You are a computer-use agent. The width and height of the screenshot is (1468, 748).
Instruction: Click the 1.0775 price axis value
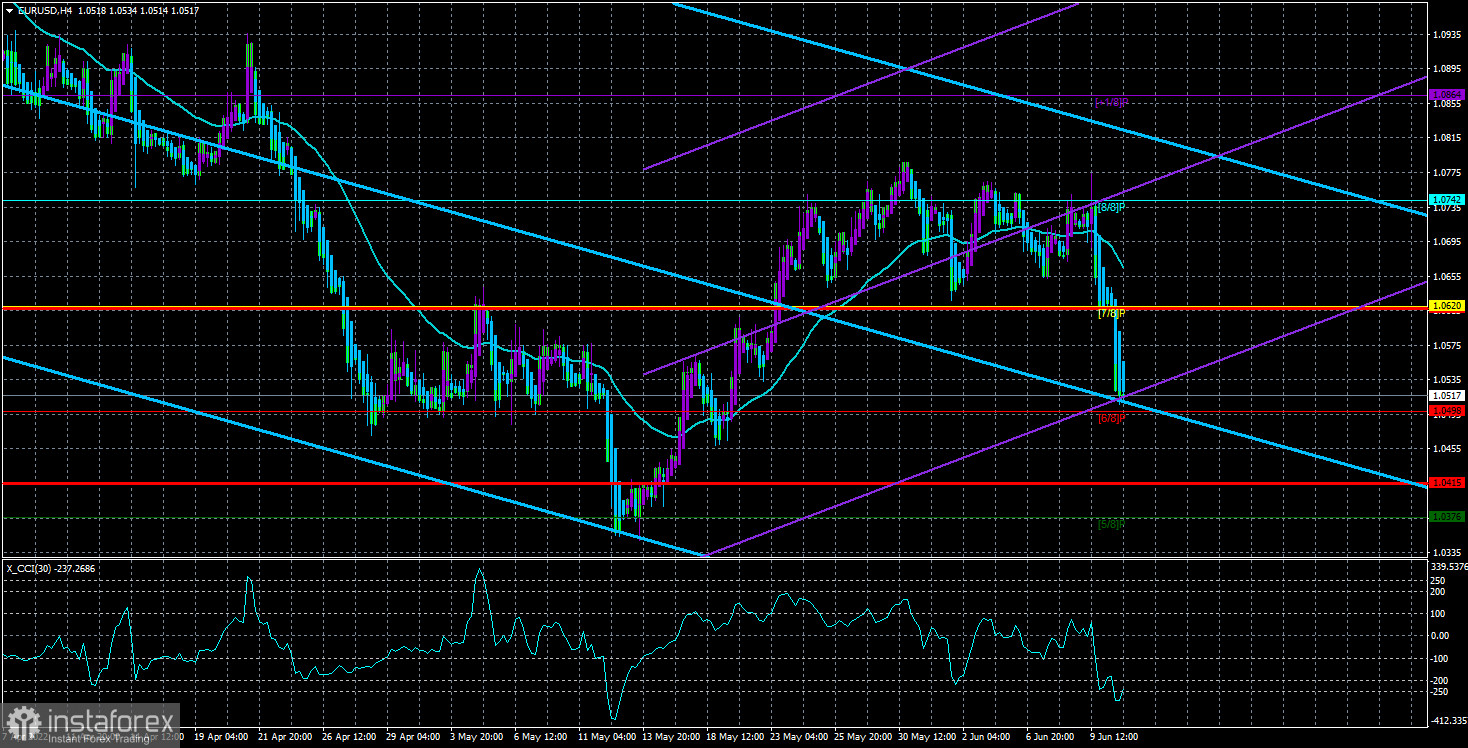1447,173
